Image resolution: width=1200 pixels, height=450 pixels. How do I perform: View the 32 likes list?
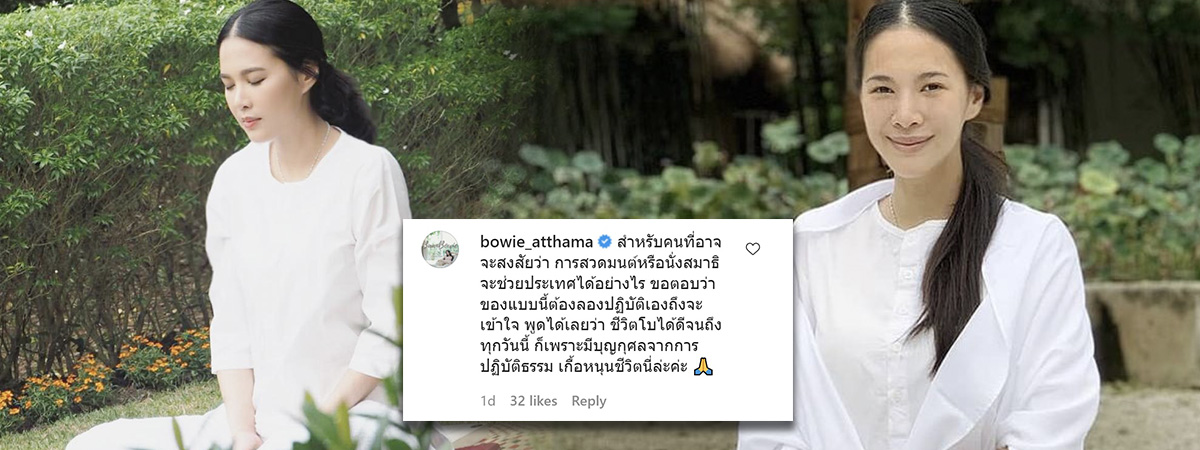pos(533,401)
